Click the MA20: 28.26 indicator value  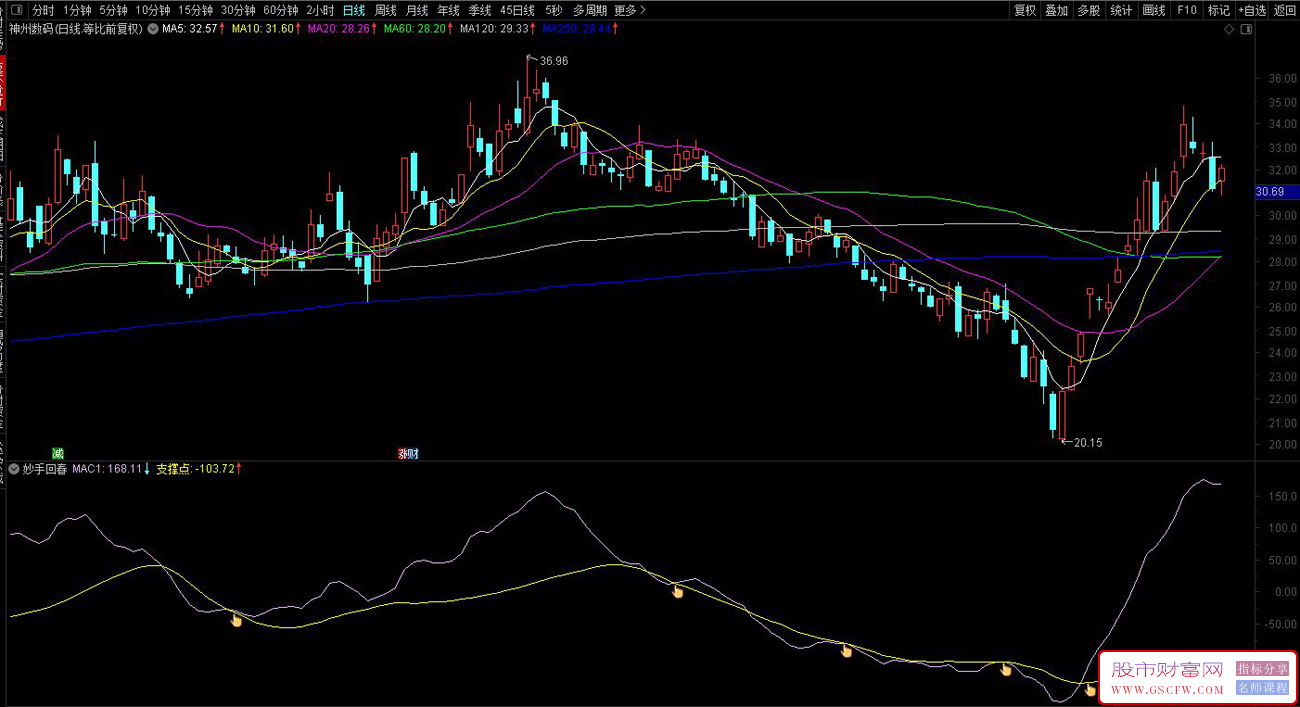pyautogui.click(x=343, y=29)
